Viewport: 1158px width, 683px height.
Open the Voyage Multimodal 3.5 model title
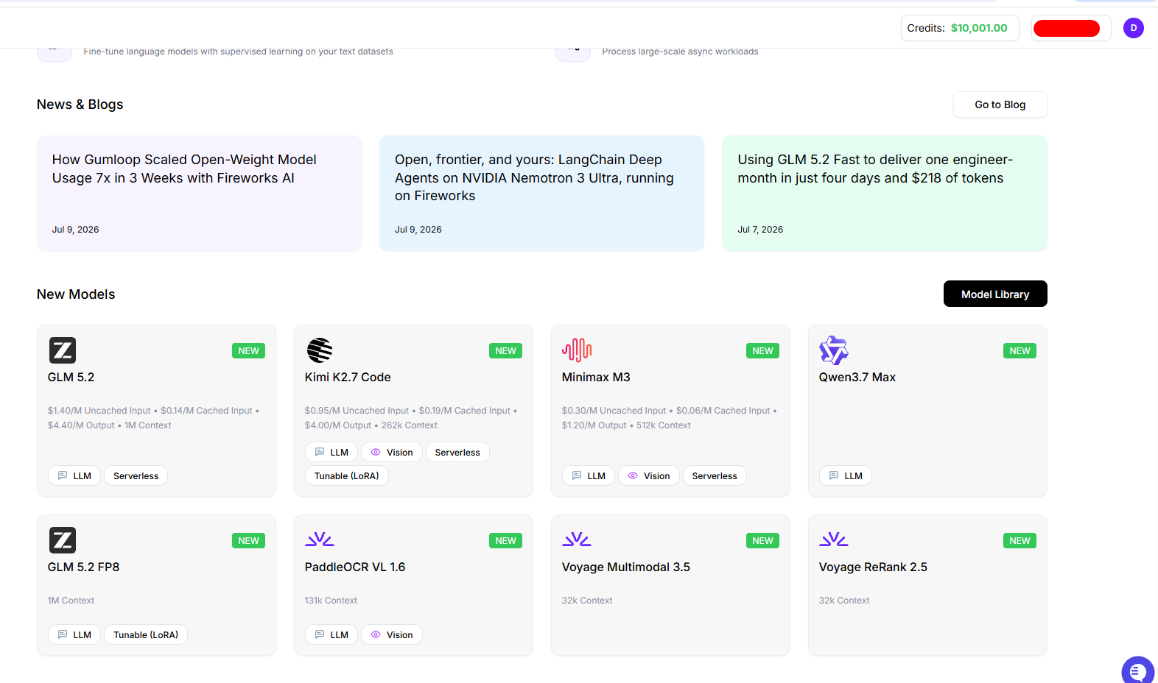[x=626, y=567]
